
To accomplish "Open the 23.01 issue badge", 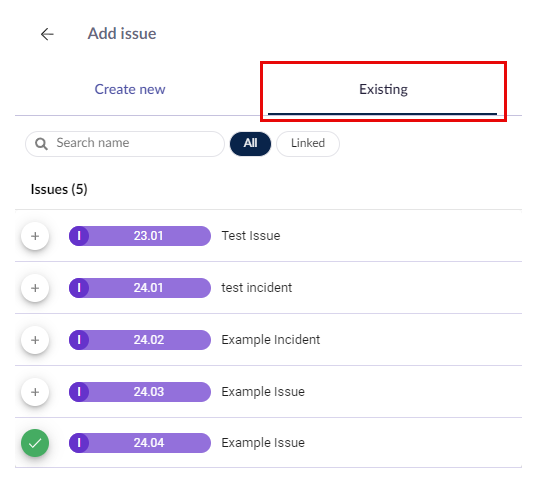I will point(140,236).
